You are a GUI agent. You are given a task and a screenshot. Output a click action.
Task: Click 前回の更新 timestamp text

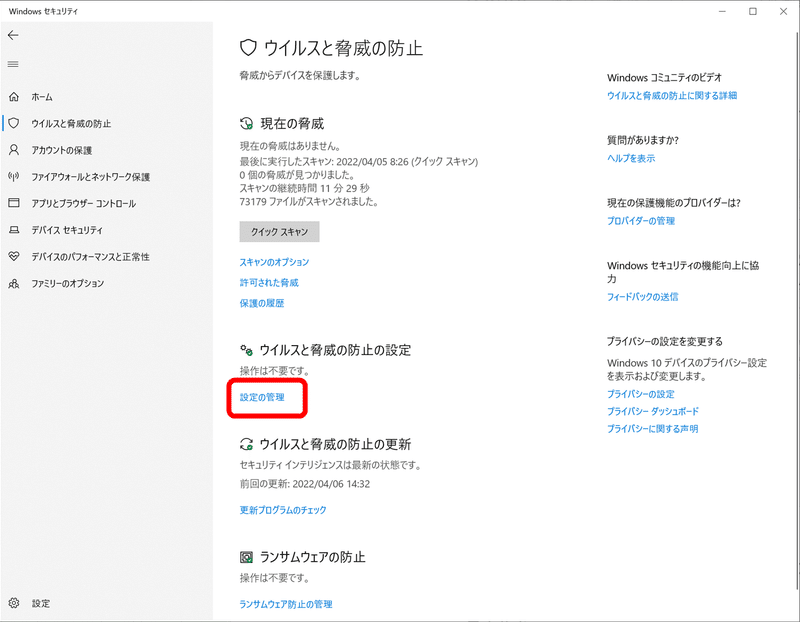pyautogui.click(x=305, y=484)
